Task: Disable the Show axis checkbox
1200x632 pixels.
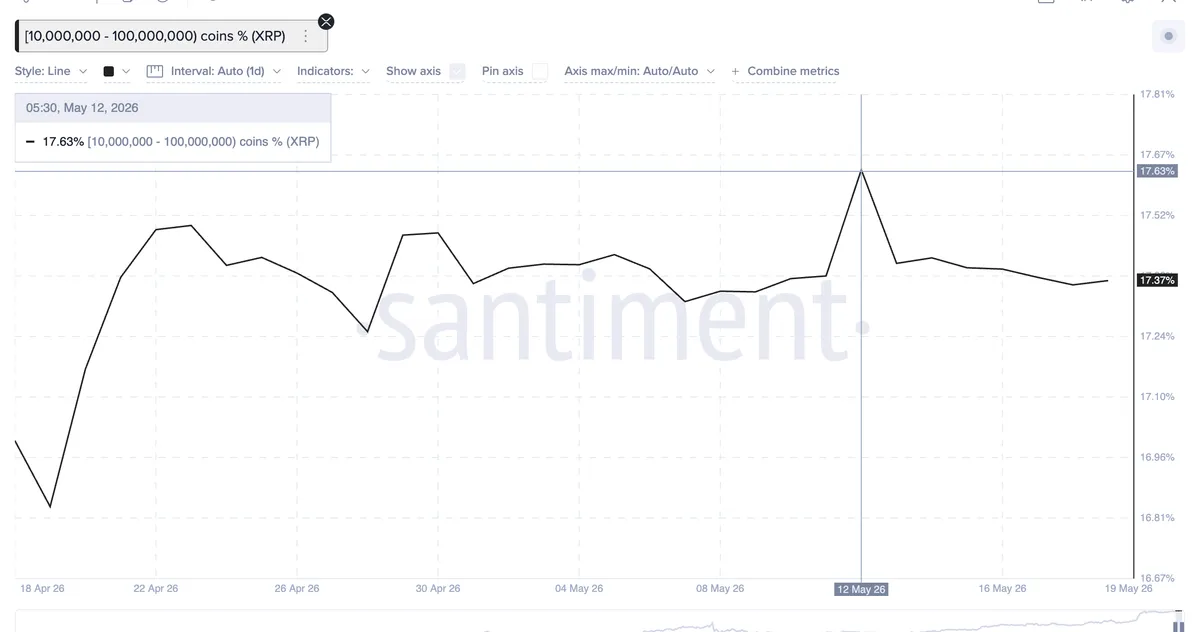Action: coord(457,71)
